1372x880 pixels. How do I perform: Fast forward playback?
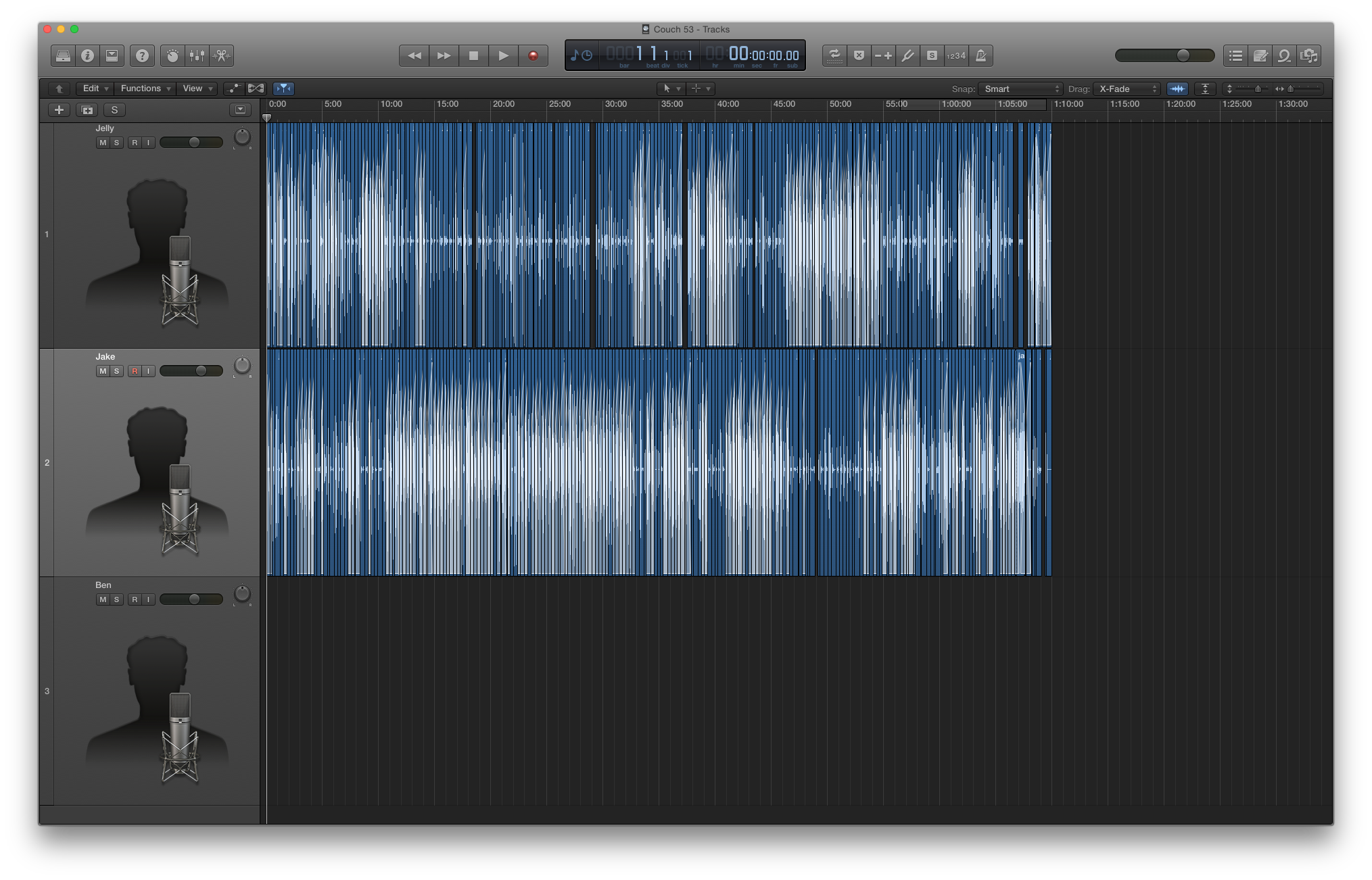[444, 55]
